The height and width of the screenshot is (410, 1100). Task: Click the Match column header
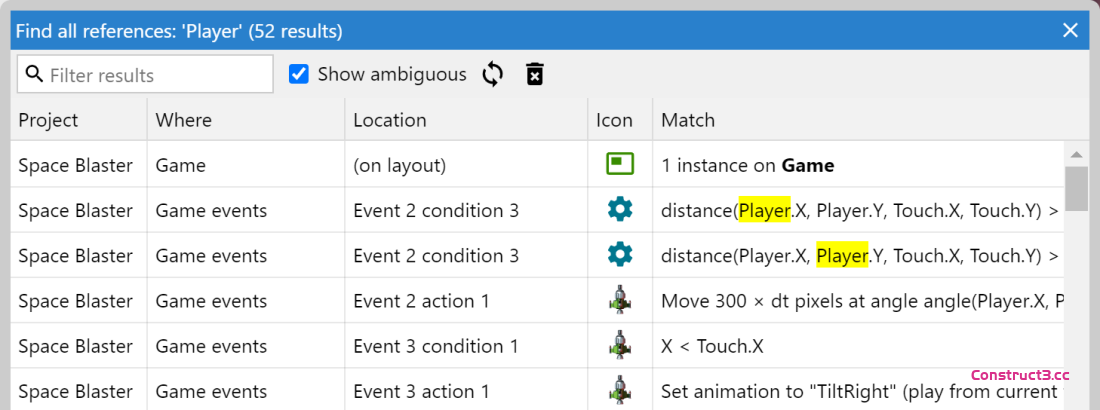688,120
